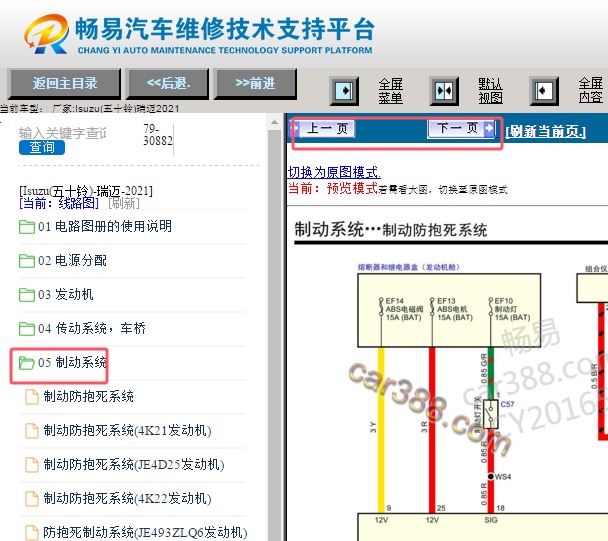Open 制动防抱死系统(JE4D25发动机)
This screenshot has height=541, width=608.
click(x=134, y=465)
